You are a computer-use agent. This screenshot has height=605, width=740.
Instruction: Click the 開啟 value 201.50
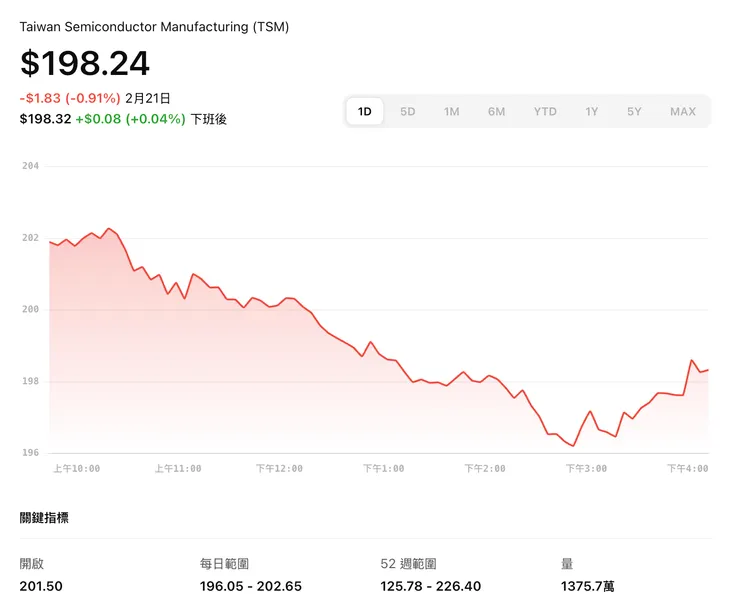41,586
